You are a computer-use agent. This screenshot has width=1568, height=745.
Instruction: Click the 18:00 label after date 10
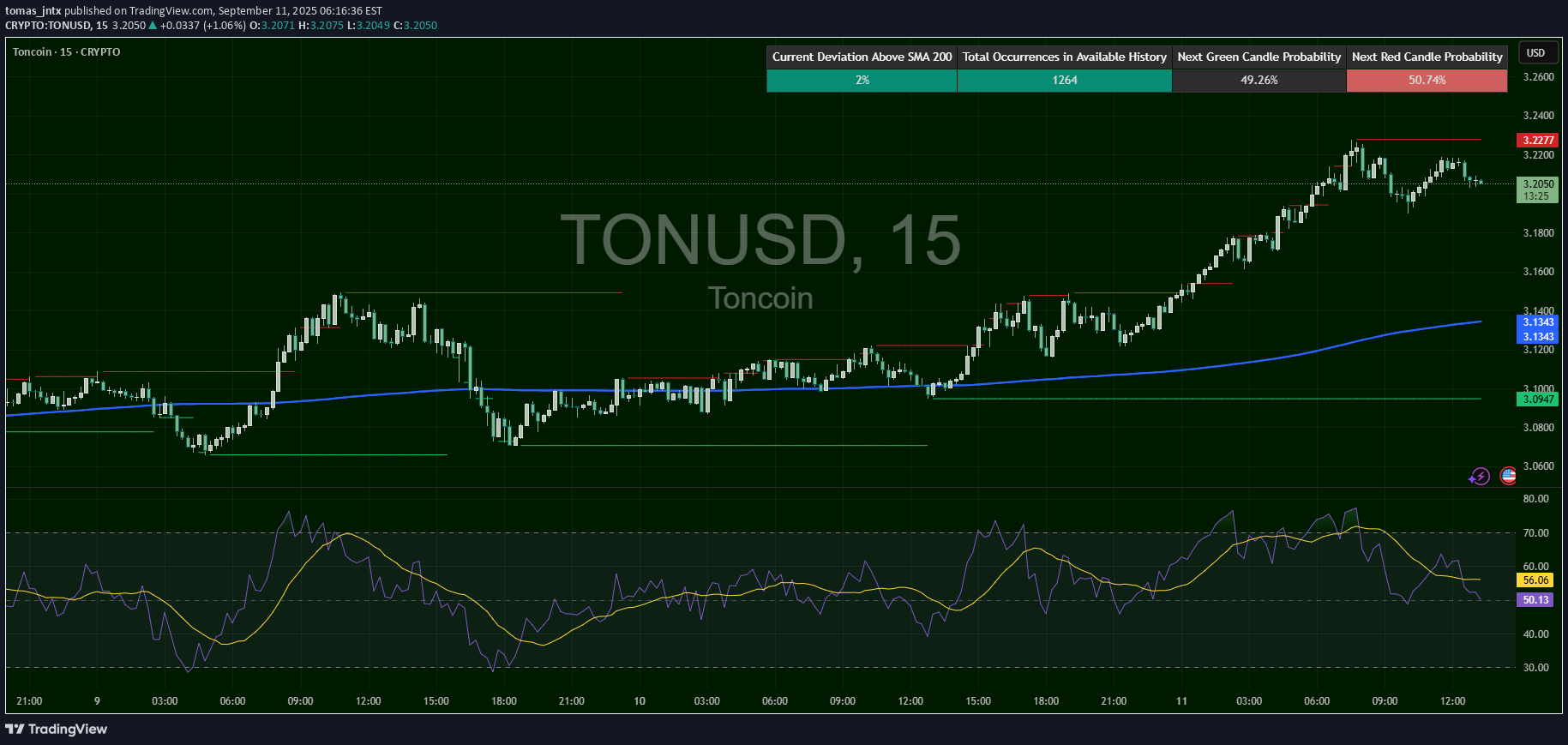point(1046,701)
